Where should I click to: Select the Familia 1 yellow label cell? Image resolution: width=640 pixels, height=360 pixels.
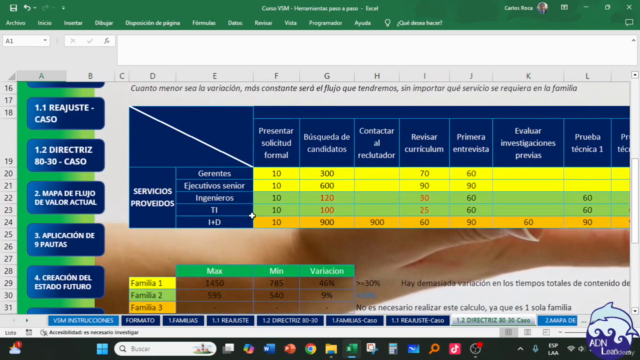[152, 283]
